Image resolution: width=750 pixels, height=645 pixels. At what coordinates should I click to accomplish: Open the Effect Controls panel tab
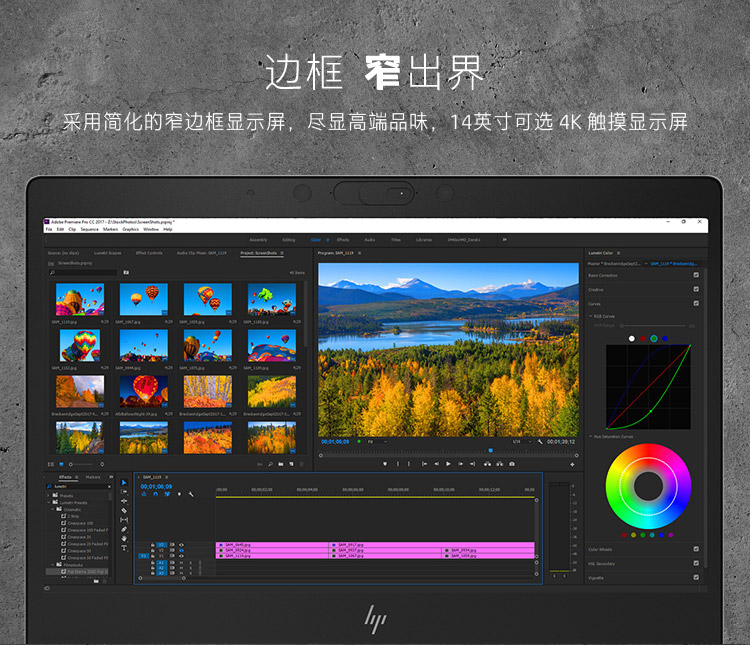[148, 253]
